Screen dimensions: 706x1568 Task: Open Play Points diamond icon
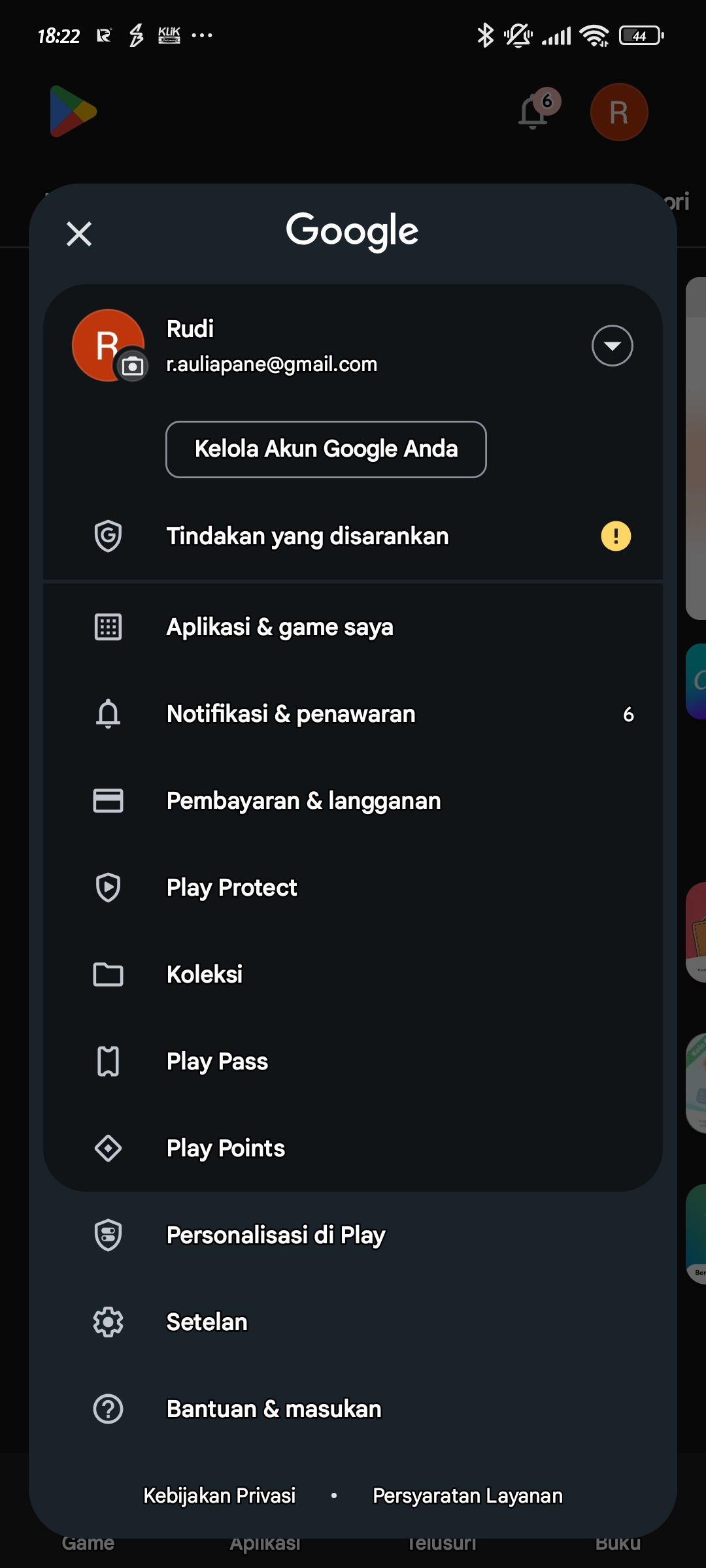(x=108, y=1149)
